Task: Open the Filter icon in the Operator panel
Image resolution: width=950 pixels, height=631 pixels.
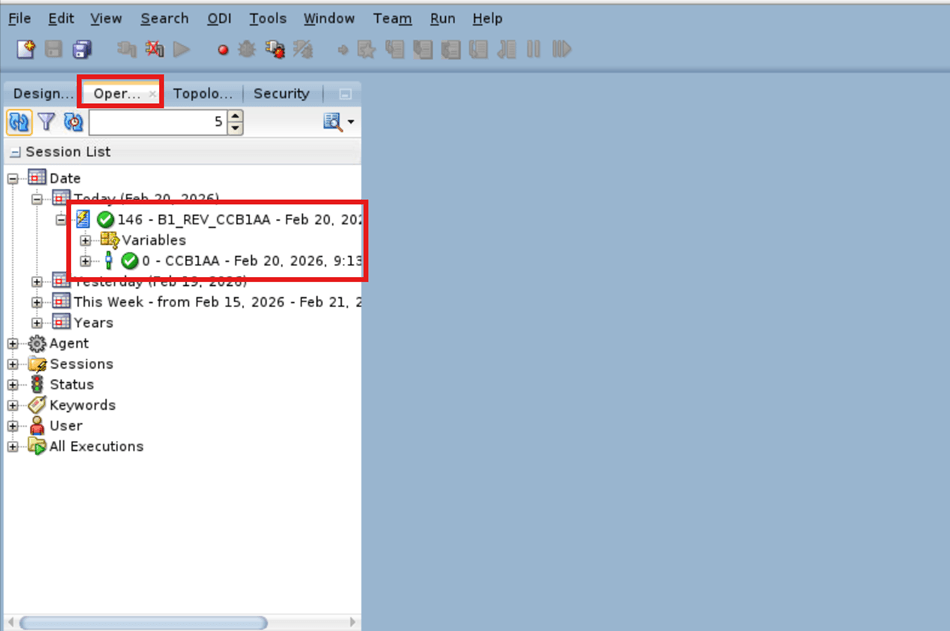Action: [x=46, y=121]
